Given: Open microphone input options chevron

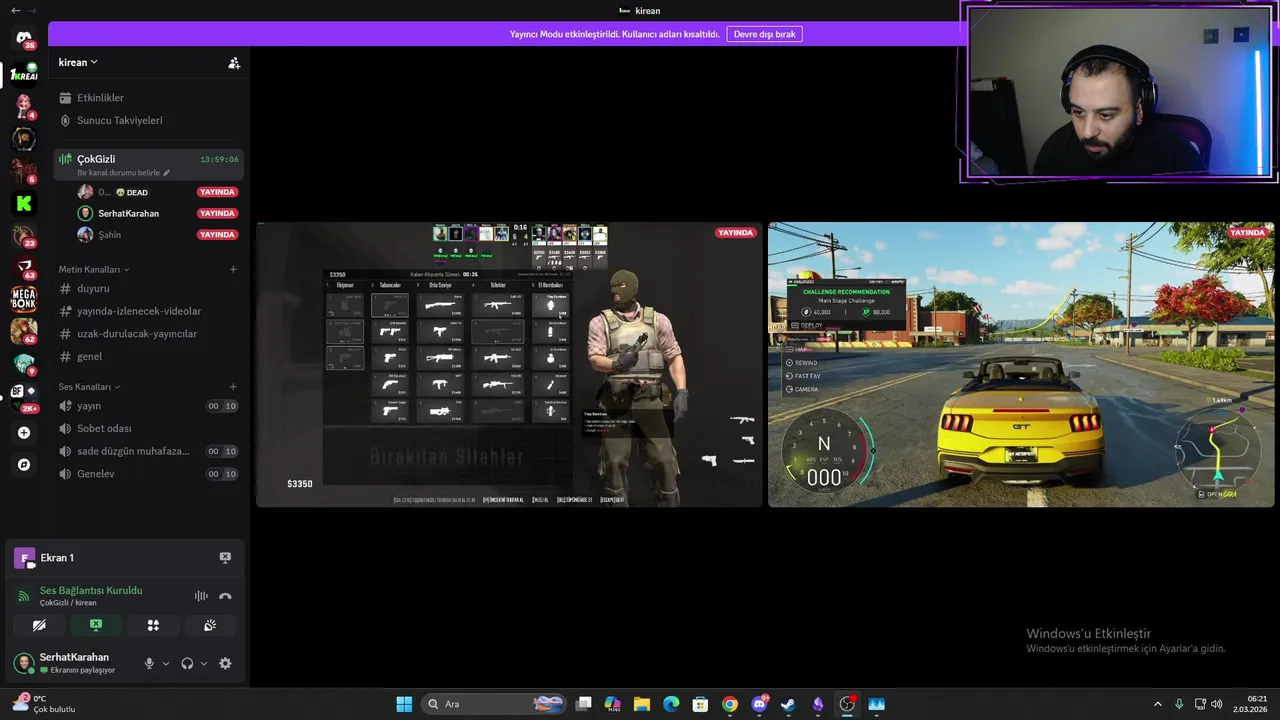Looking at the screenshot, I should tap(166, 663).
